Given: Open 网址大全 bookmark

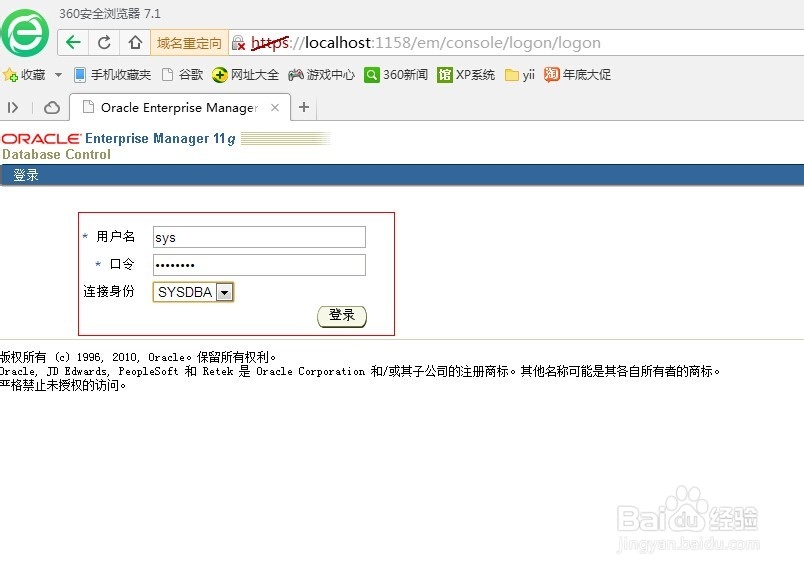Looking at the screenshot, I should (x=245, y=75).
